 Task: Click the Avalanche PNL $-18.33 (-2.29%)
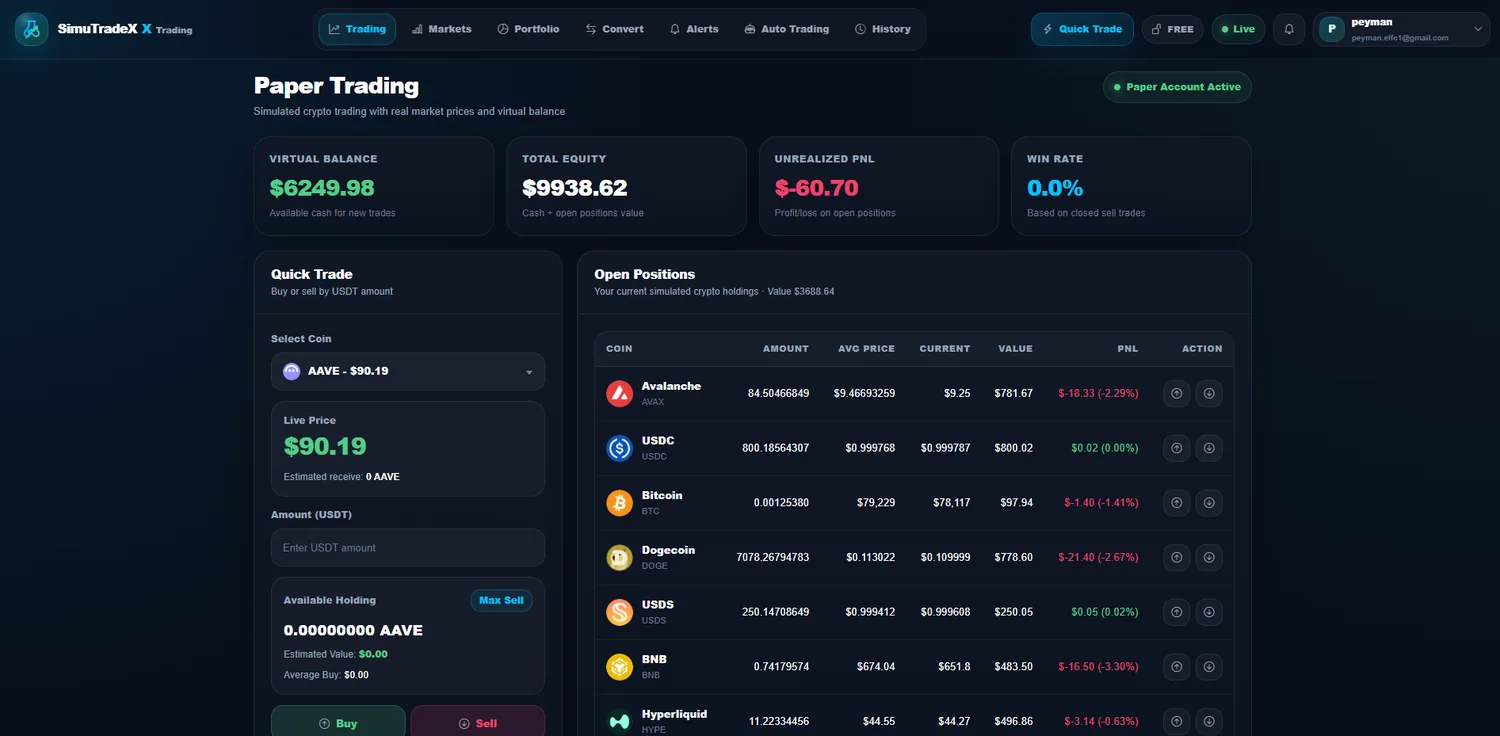[x=1098, y=394]
